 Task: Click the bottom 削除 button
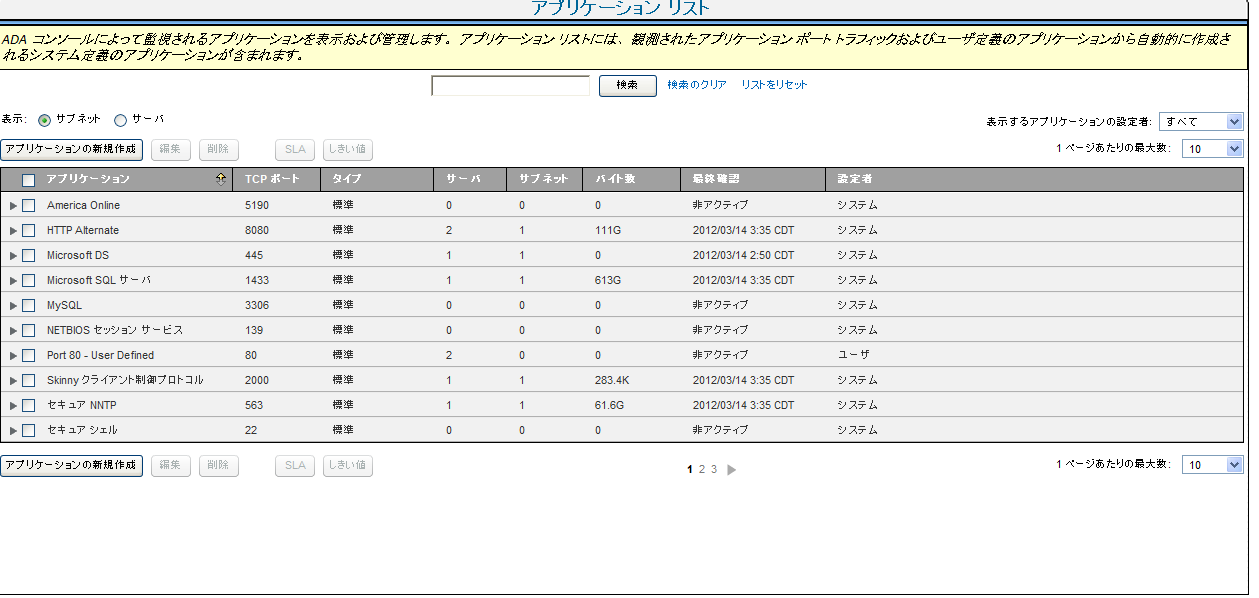(x=219, y=466)
